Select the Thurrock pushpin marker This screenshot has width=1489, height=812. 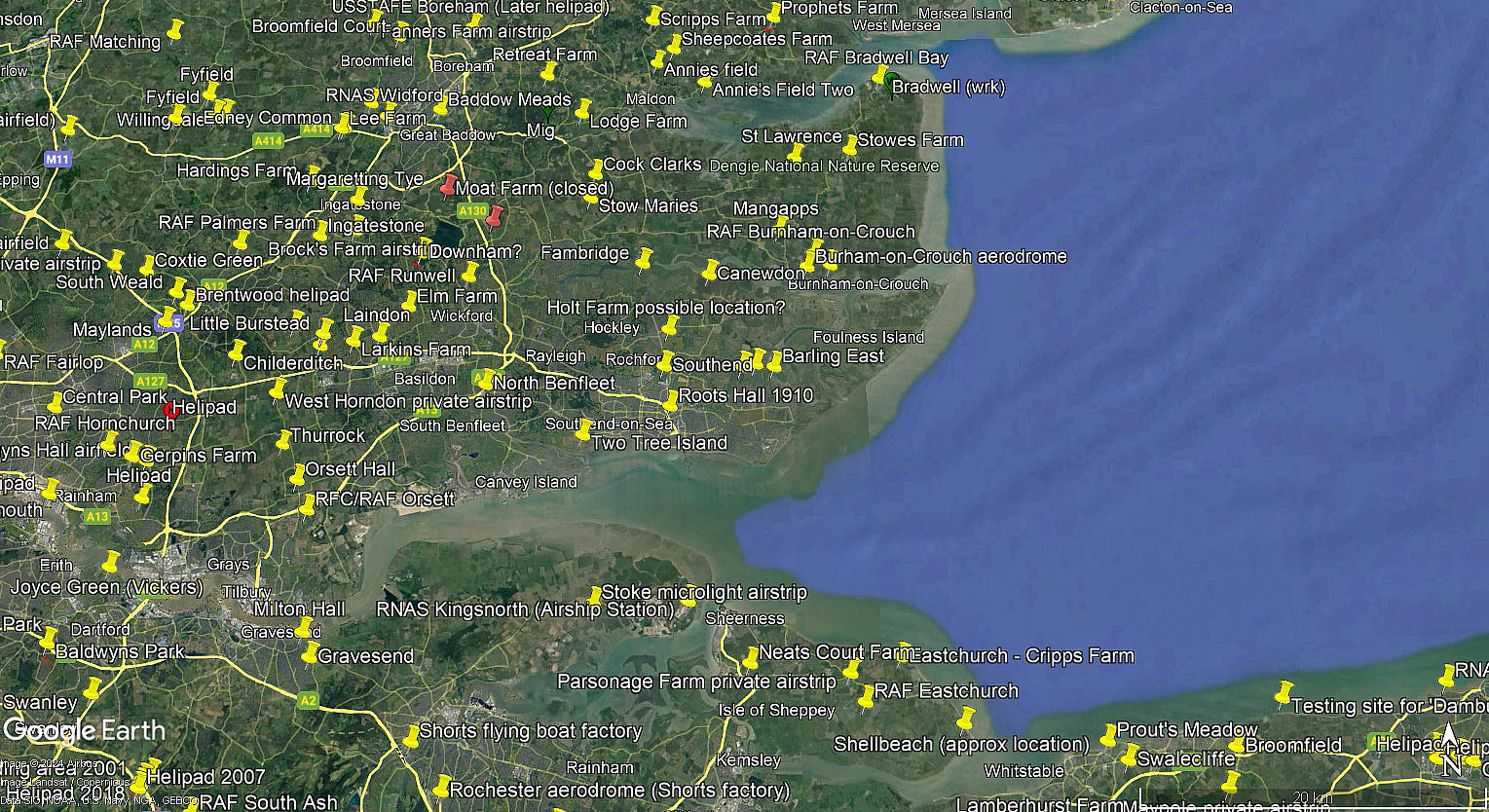284,439
